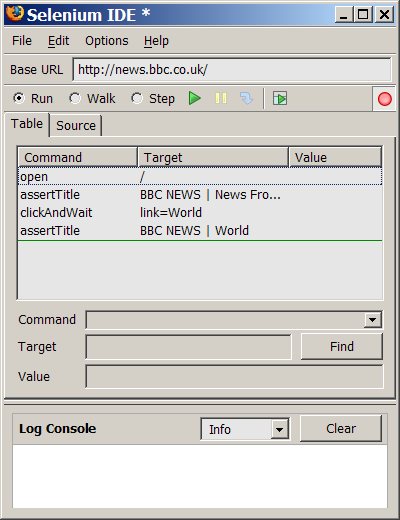The height and width of the screenshot is (520, 400).
Task: Select the Walk radio button
Action: tap(75, 98)
